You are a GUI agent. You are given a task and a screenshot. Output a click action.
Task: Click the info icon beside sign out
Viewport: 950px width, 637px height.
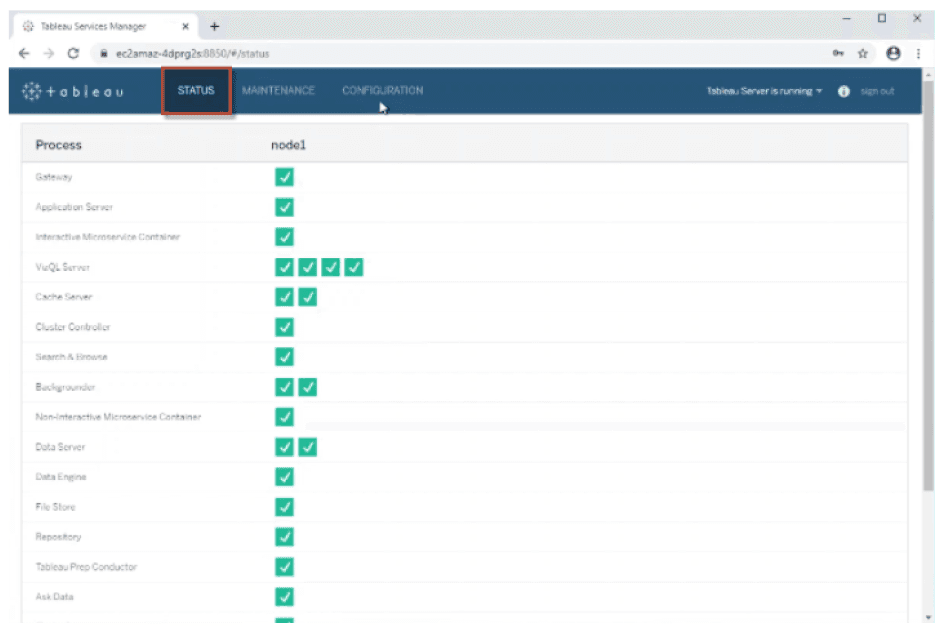point(843,91)
